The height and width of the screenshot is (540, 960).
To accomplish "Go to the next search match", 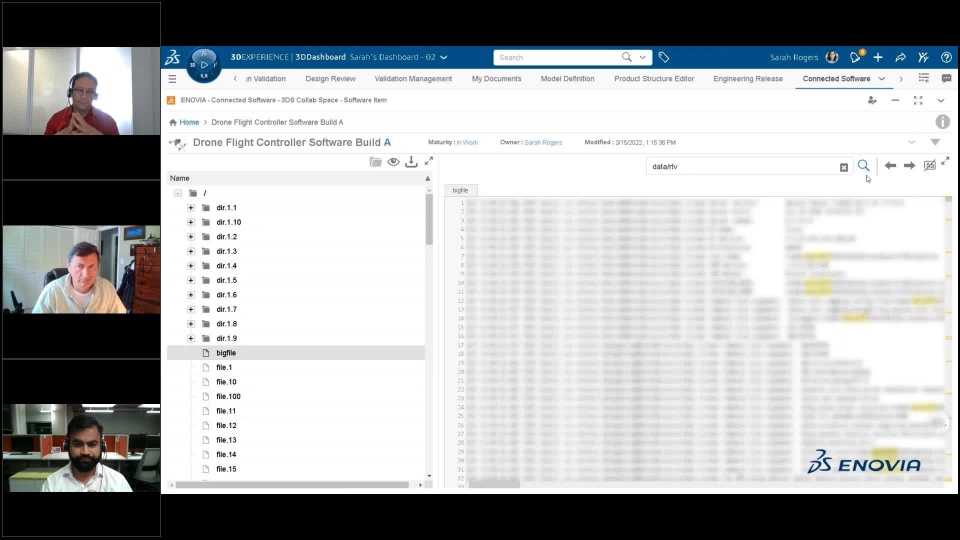I will pos(909,166).
